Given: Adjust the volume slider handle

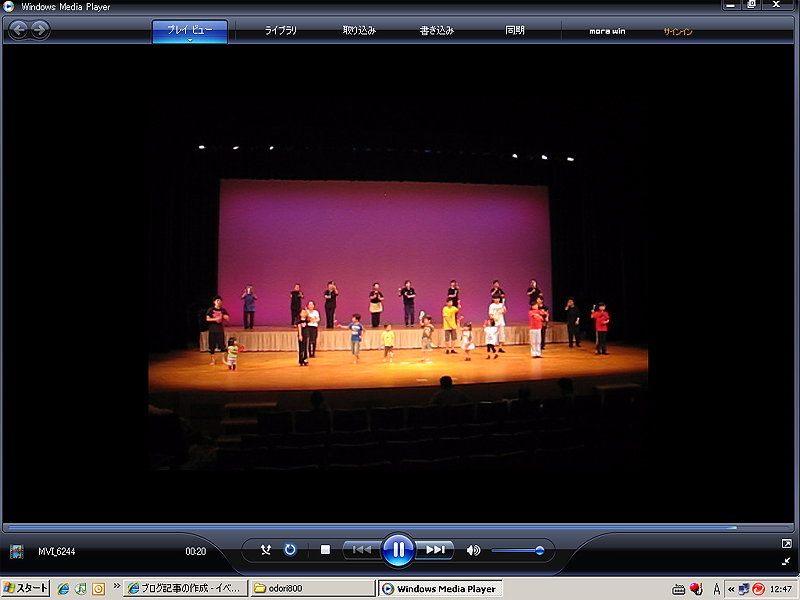Looking at the screenshot, I should [x=539, y=550].
